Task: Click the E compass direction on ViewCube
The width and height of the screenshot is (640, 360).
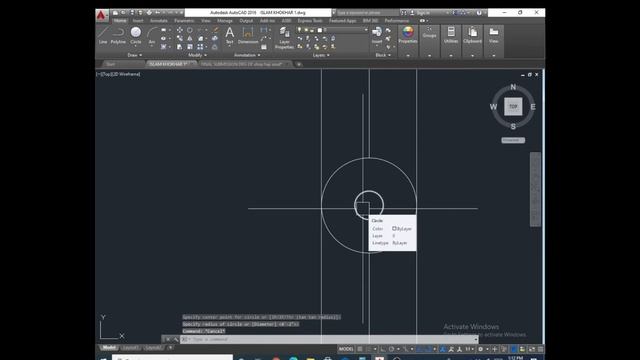Action: tap(533, 107)
